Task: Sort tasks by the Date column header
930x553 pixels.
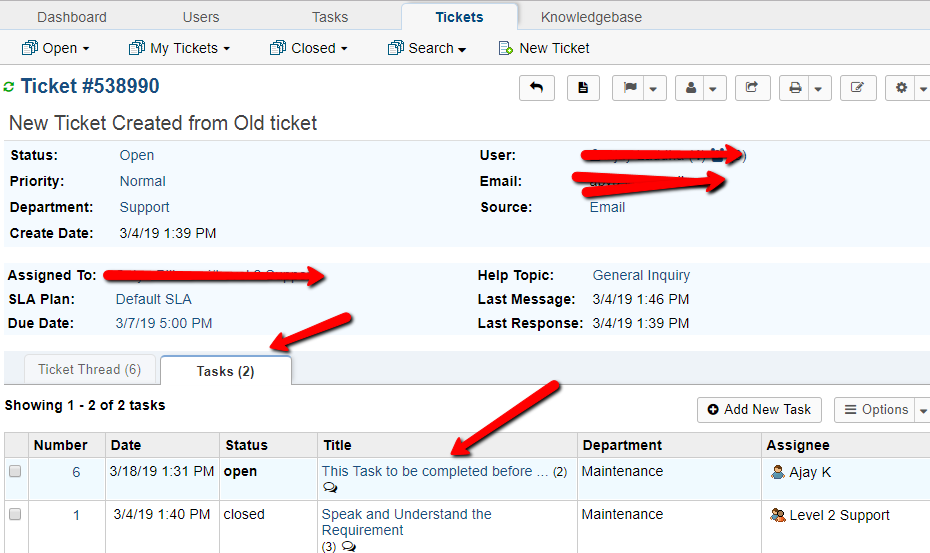Action: coord(126,445)
